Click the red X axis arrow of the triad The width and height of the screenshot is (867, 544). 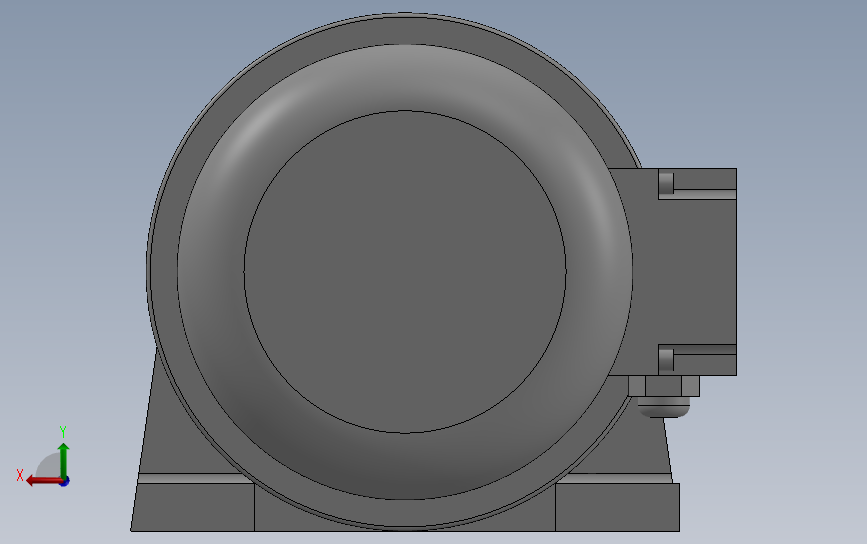(x=43, y=481)
